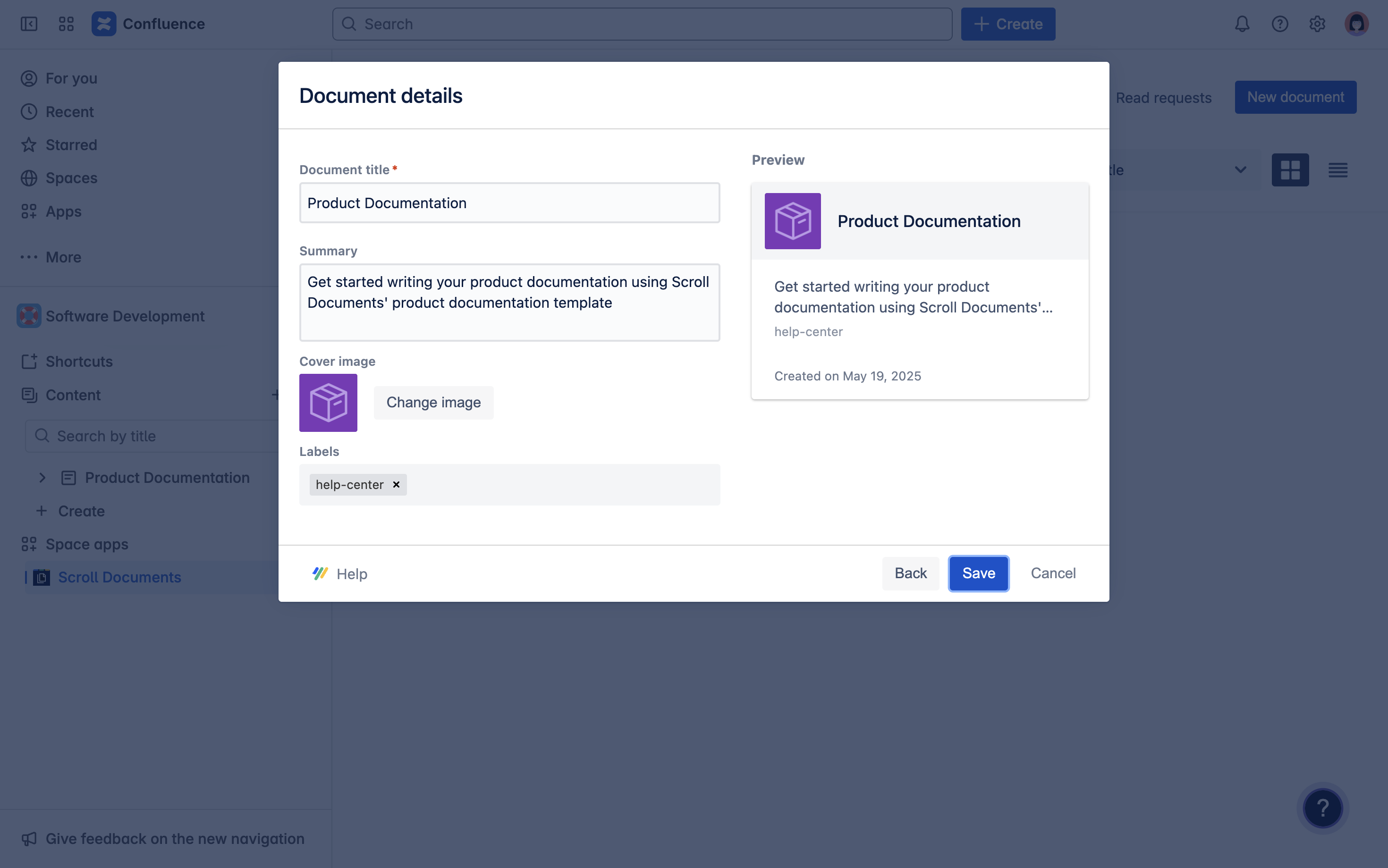This screenshot has height=868, width=1388.
Task: Collapse the left sidebar
Action: coord(29,24)
